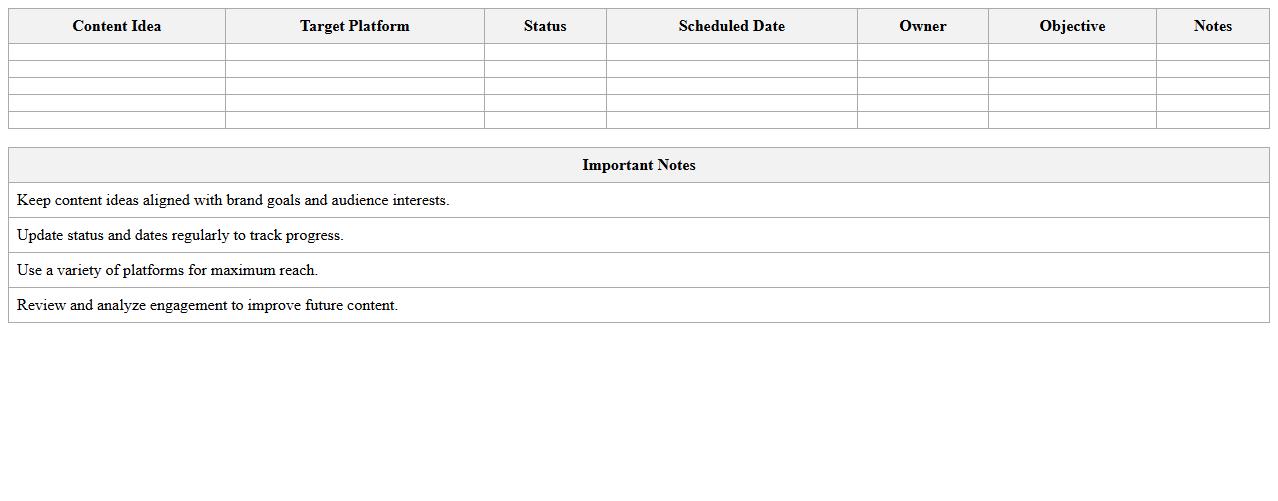Click the note about updating status and dates

(180, 235)
